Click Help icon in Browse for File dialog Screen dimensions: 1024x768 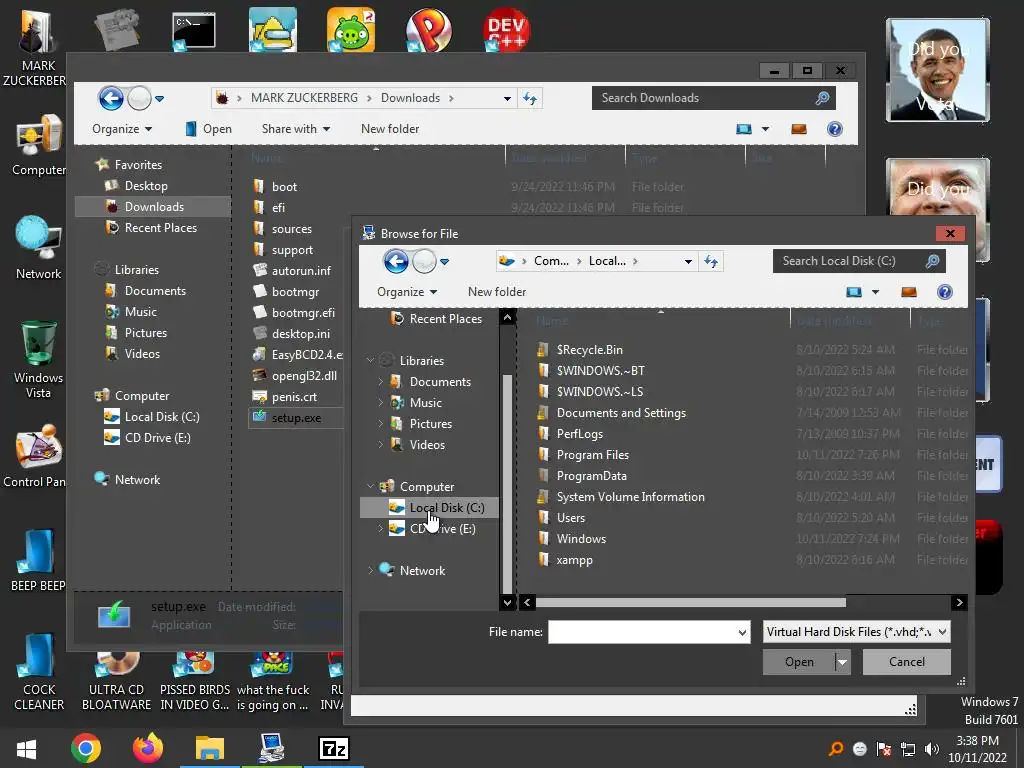pyautogui.click(x=944, y=292)
